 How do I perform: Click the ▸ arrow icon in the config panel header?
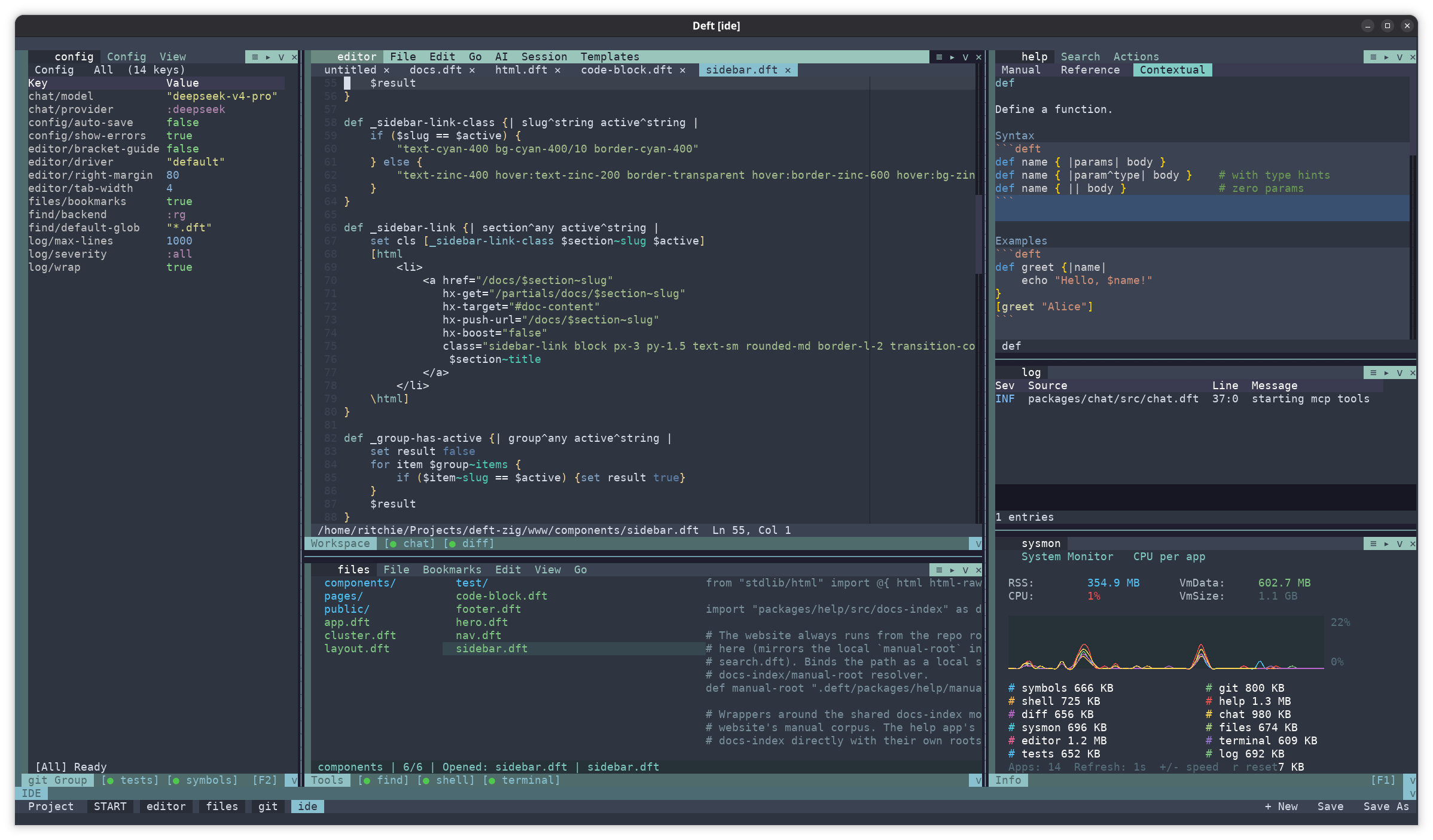tap(268, 57)
